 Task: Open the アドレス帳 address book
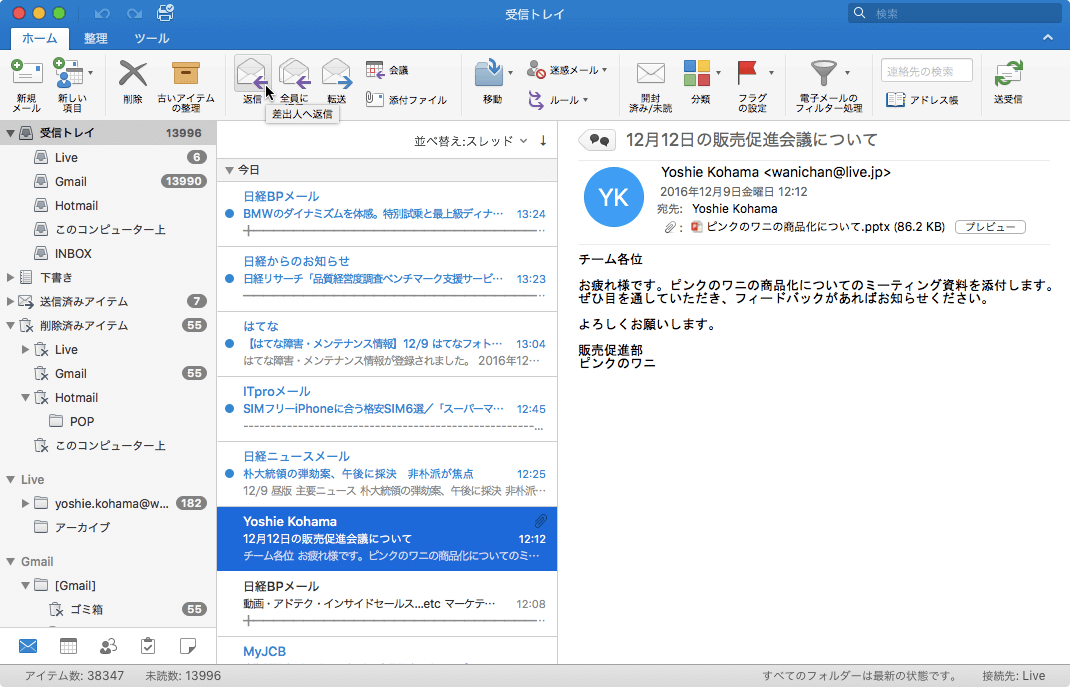coord(922,100)
